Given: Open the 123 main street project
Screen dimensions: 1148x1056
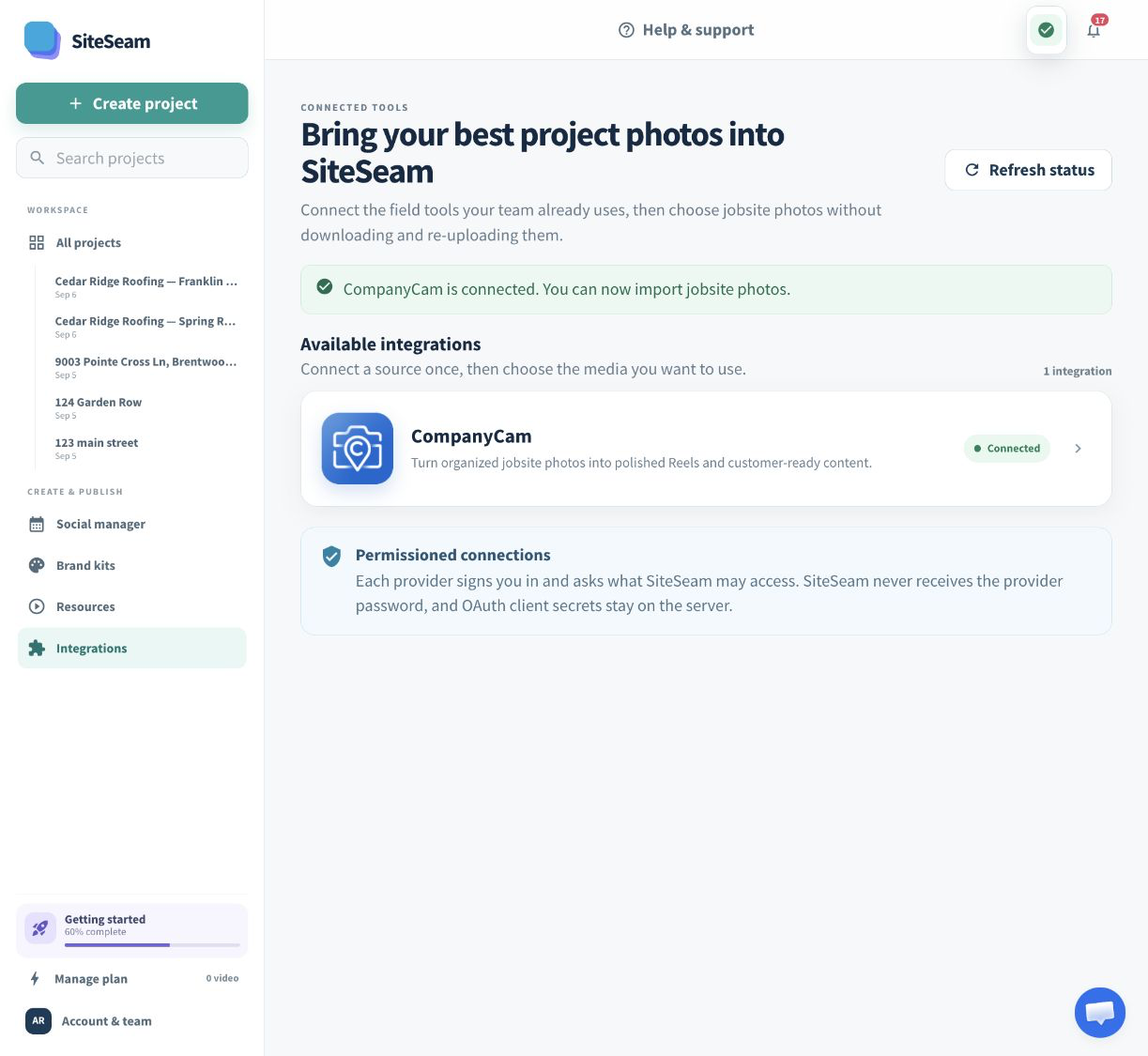Looking at the screenshot, I should (x=145, y=448).
